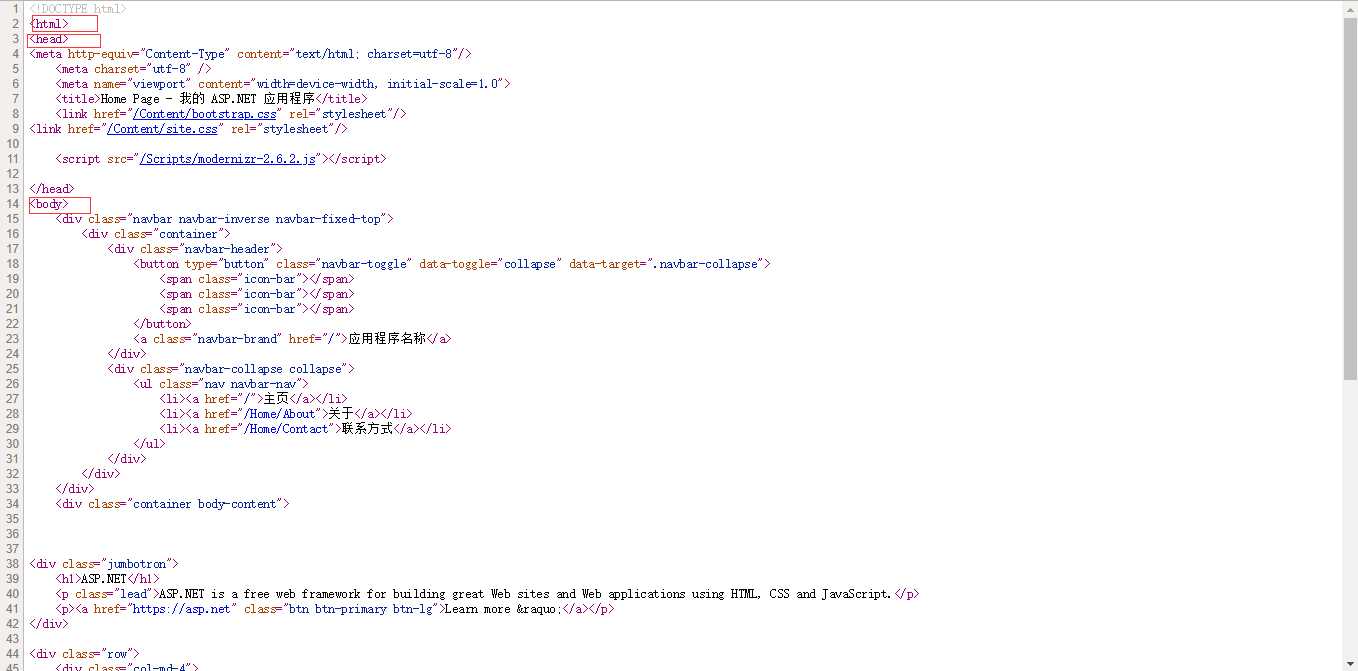1358x671 pixels.
Task: Click the navbar-collapse collapse div line
Action: point(231,369)
